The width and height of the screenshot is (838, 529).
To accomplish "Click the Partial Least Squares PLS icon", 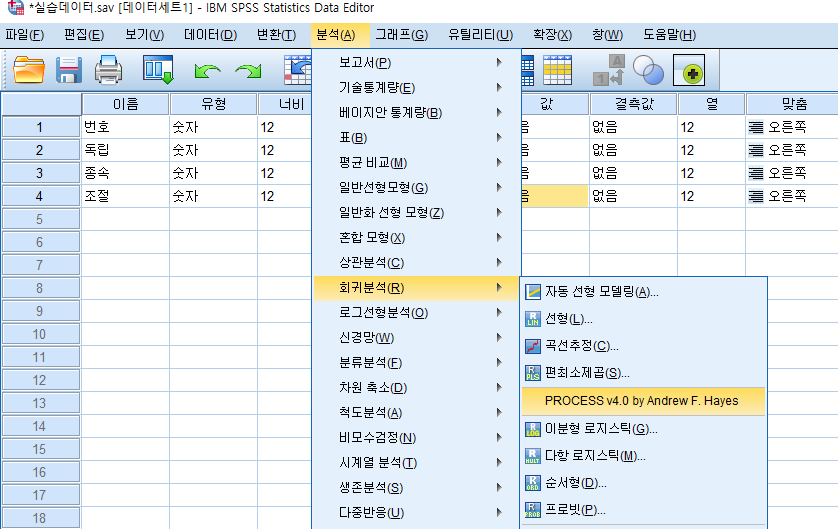I will [x=533, y=373].
